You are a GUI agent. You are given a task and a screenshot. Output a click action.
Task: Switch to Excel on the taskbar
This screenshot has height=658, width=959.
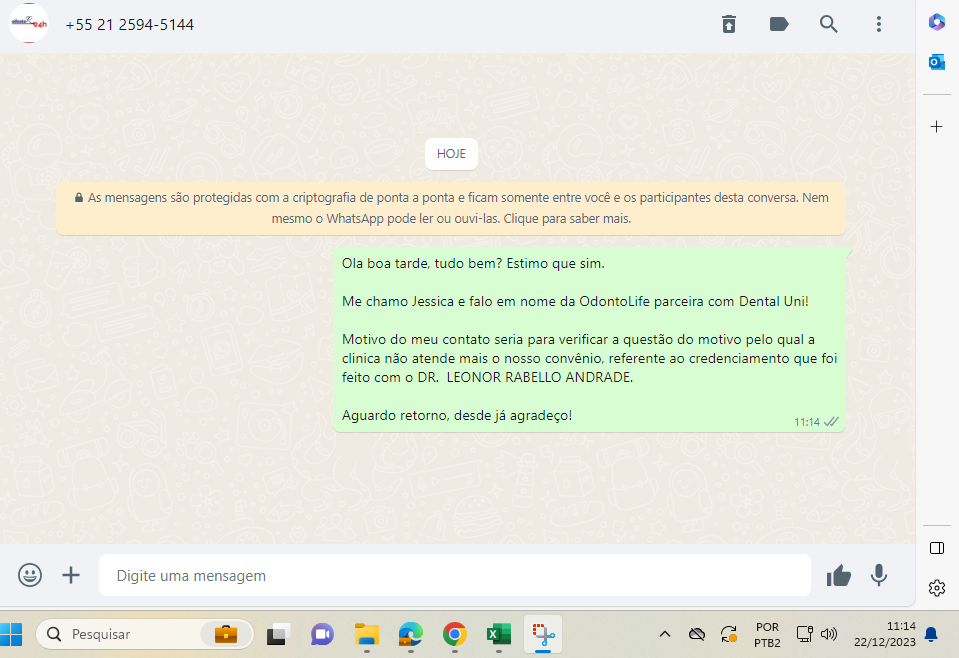pyautogui.click(x=498, y=634)
